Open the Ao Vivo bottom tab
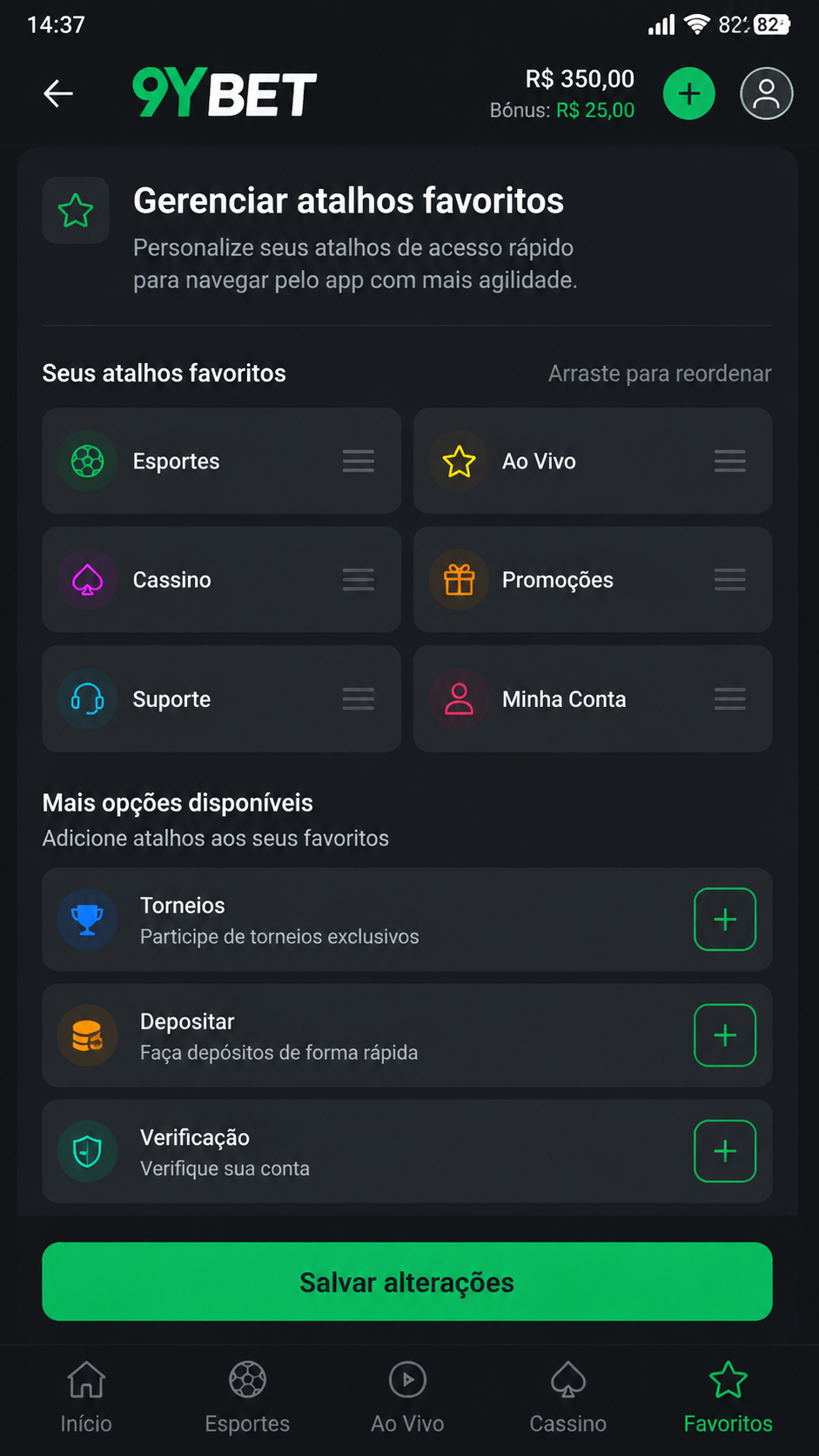Screen dimensions: 819x1456 [407, 1398]
